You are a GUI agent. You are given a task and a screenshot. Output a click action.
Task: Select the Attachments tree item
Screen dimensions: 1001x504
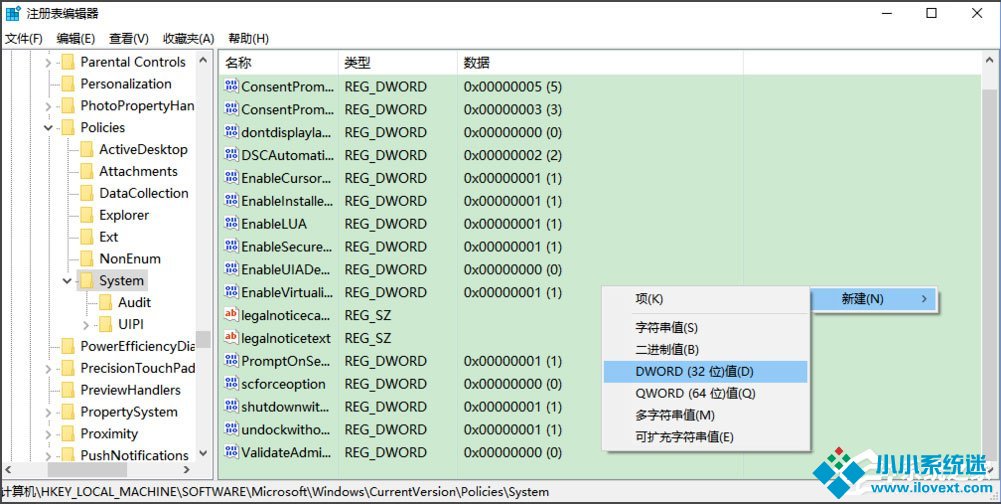[x=138, y=171]
